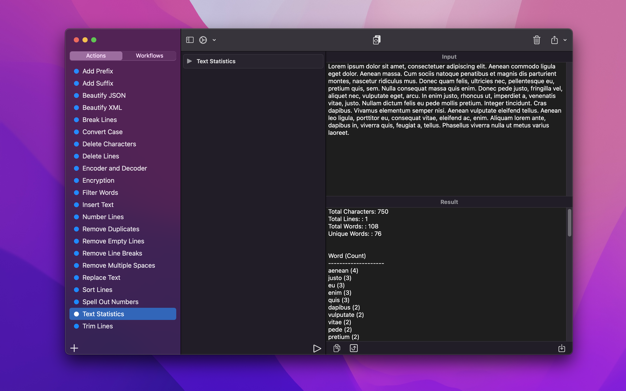The image size is (626, 391).
Task: Select the Number Lines action
Action: tap(123, 217)
